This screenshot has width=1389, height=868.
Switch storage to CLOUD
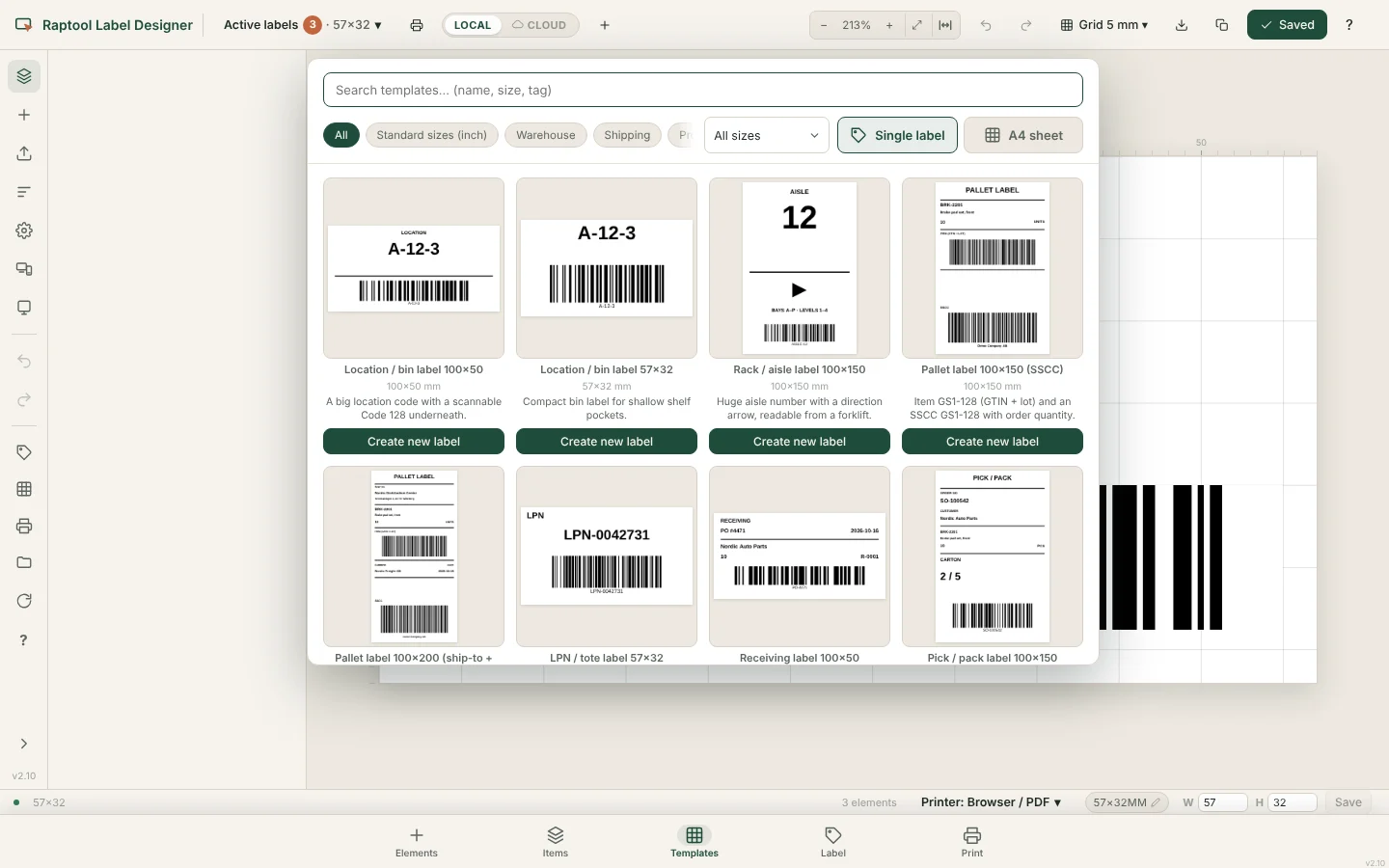(539, 25)
